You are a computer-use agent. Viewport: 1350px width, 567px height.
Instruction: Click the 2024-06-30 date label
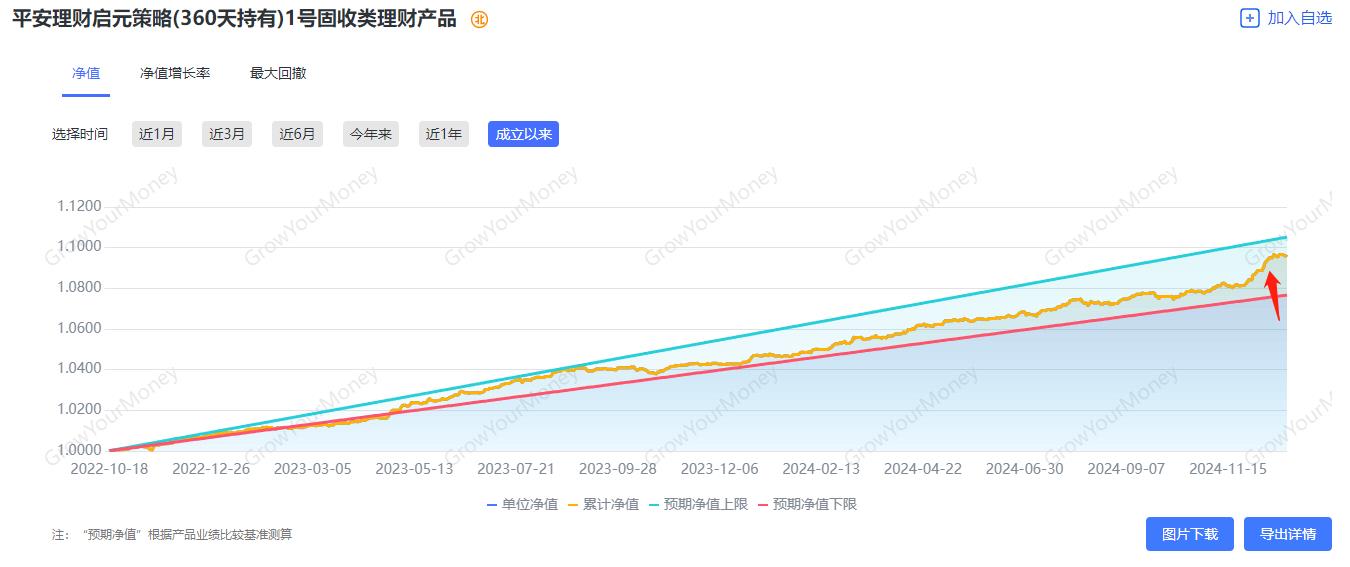(1025, 468)
